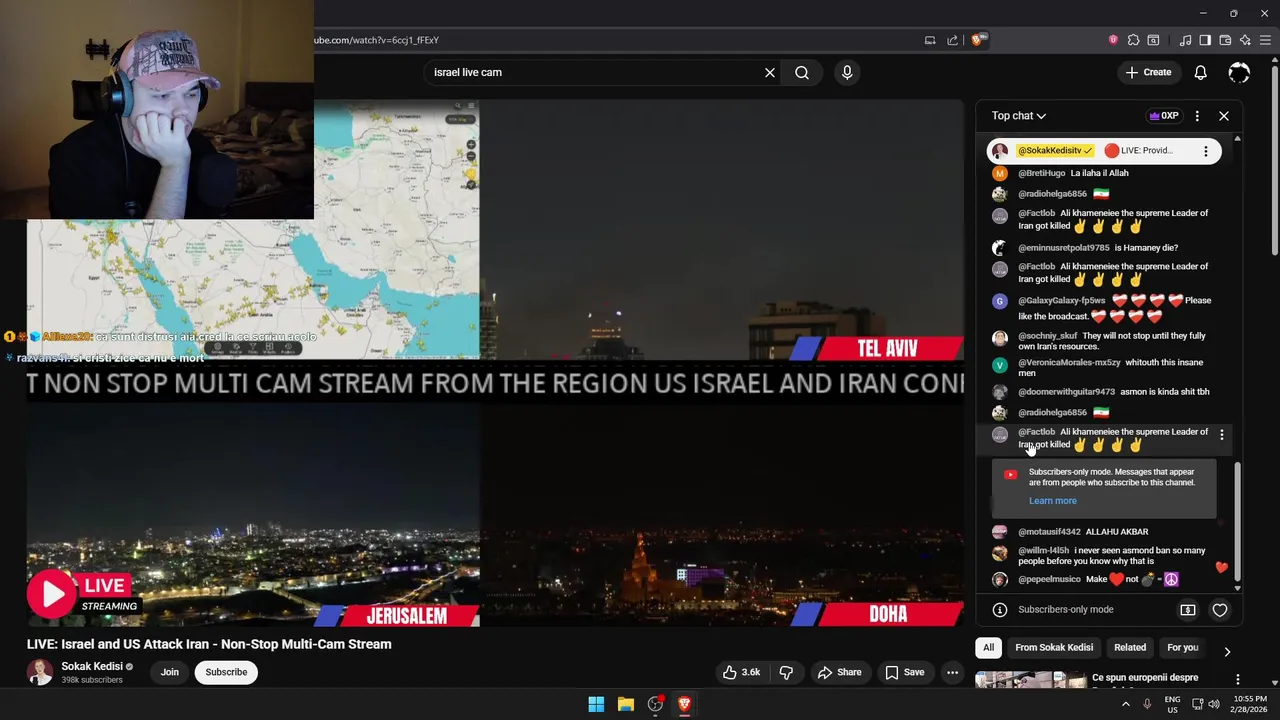Share page via address bar icon
Screen dimensions: 1280x720
(x=952, y=40)
